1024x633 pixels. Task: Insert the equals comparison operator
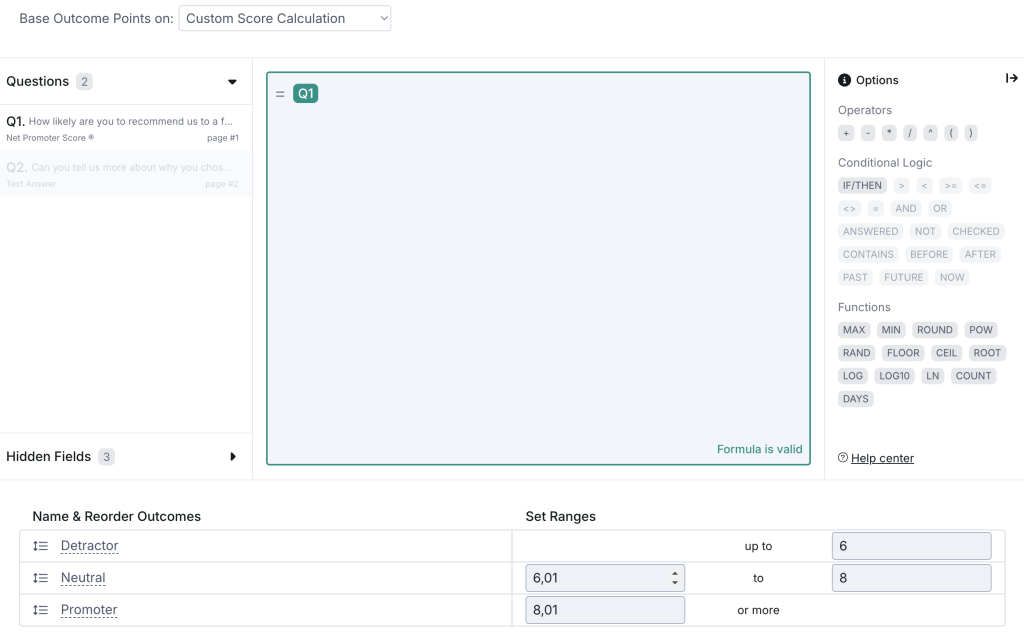point(876,208)
